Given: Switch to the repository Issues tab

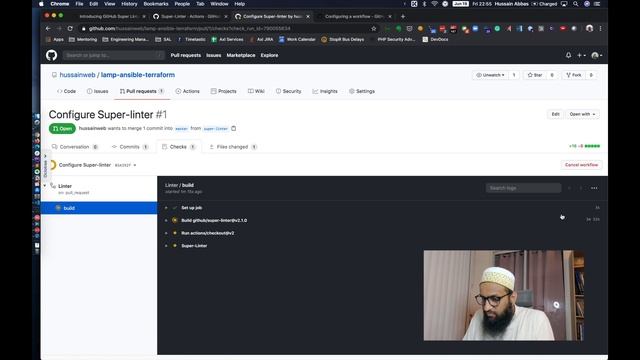Looking at the screenshot, I should [98, 91].
